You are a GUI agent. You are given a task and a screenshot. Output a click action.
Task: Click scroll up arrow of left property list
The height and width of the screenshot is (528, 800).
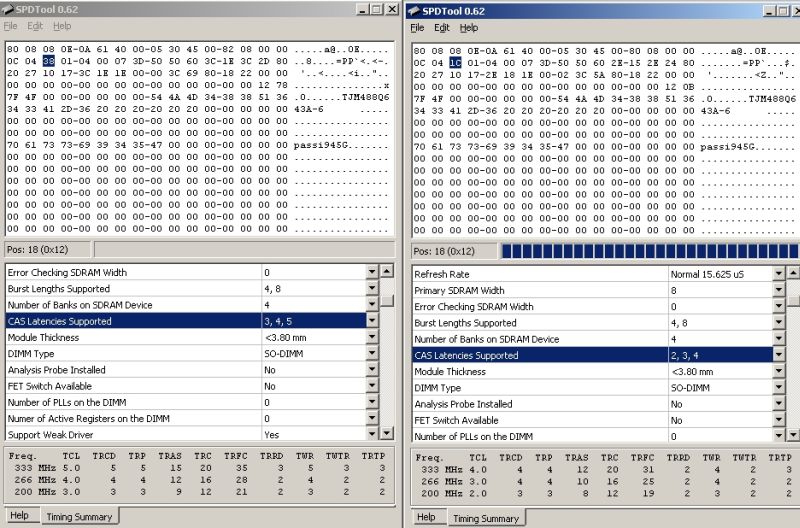pyautogui.click(x=387, y=271)
